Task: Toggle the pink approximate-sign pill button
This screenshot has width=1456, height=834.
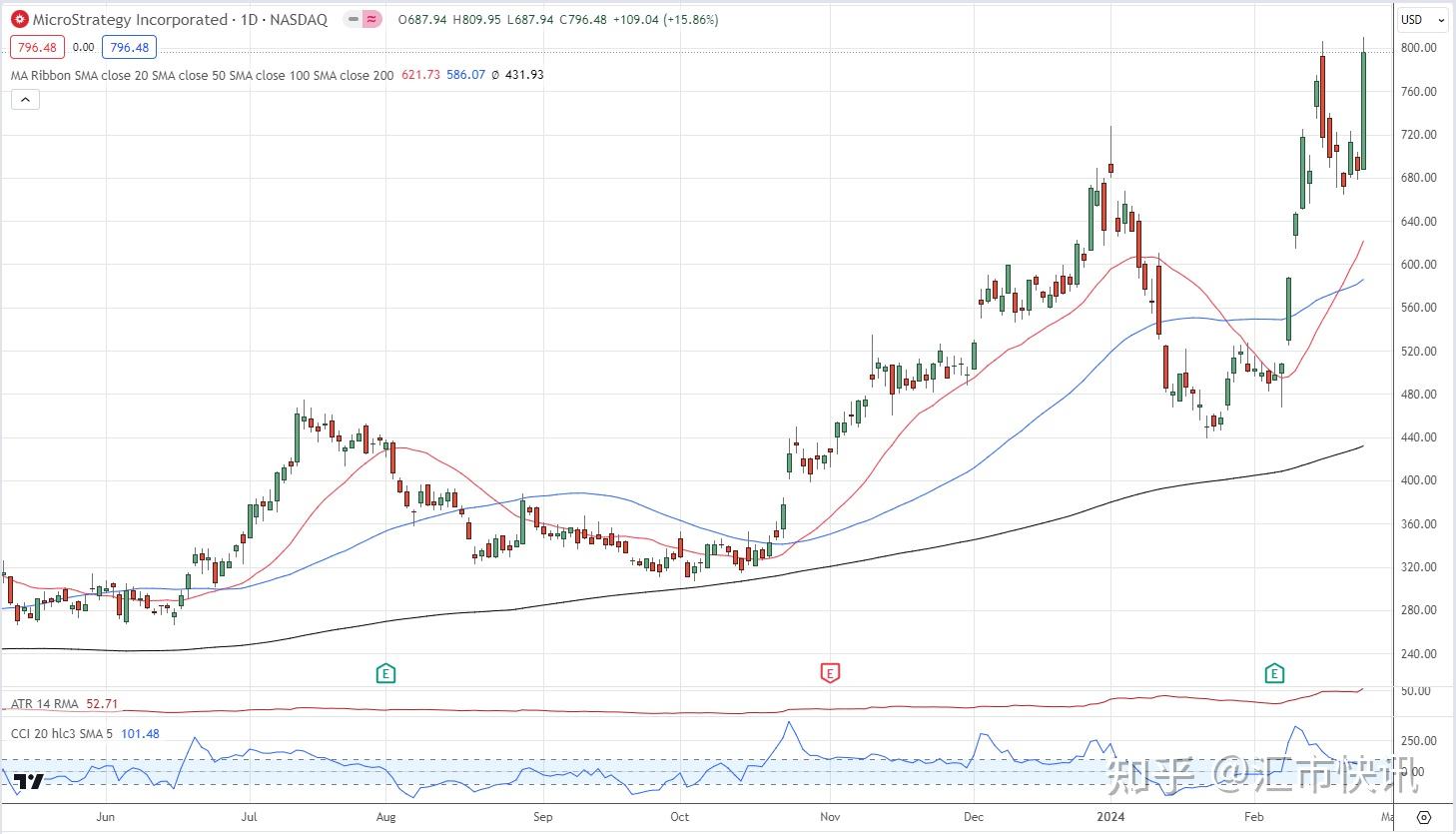Action: pyautogui.click(x=372, y=19)
